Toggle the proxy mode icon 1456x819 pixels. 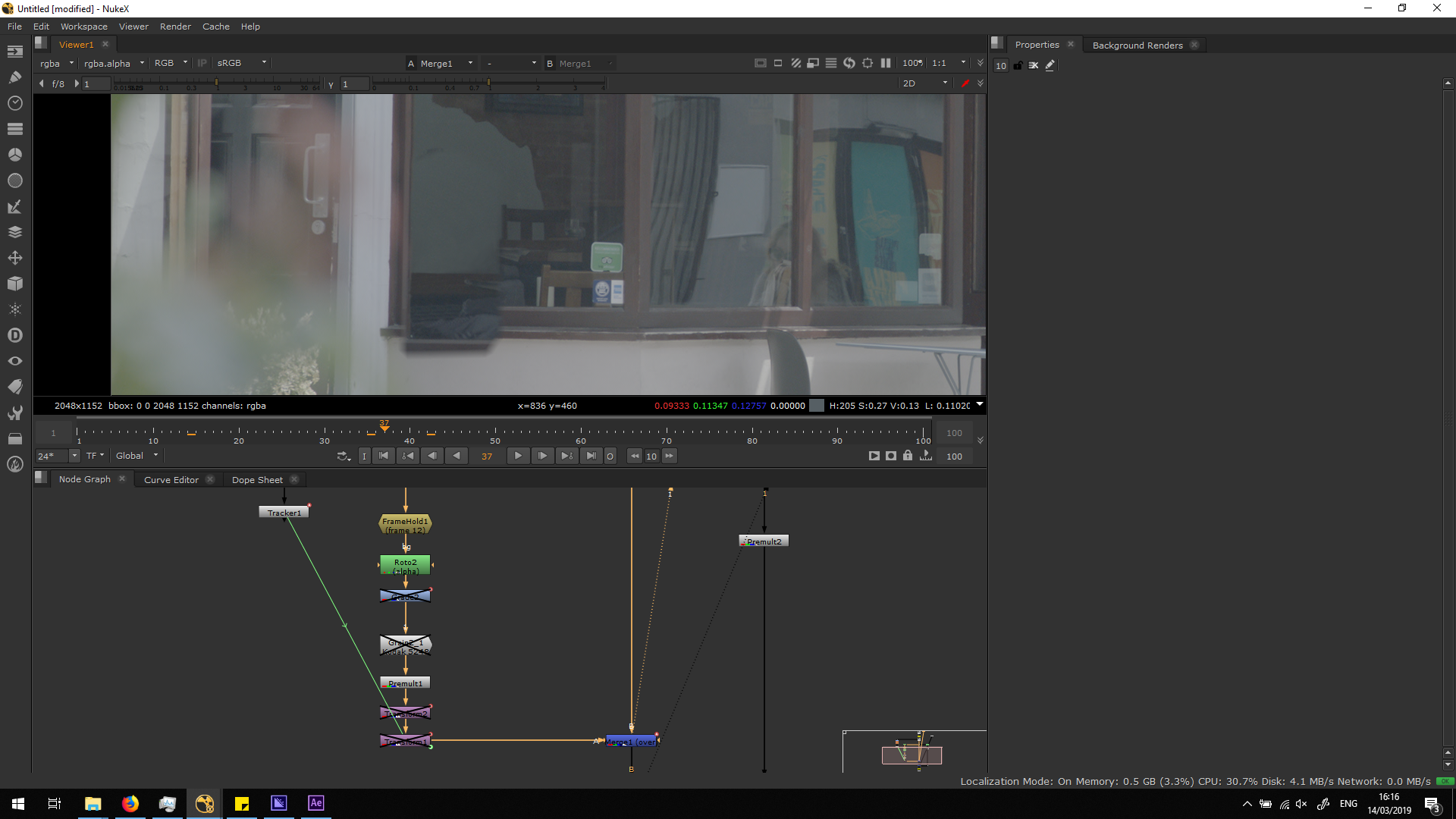click(x=813, y=63)
